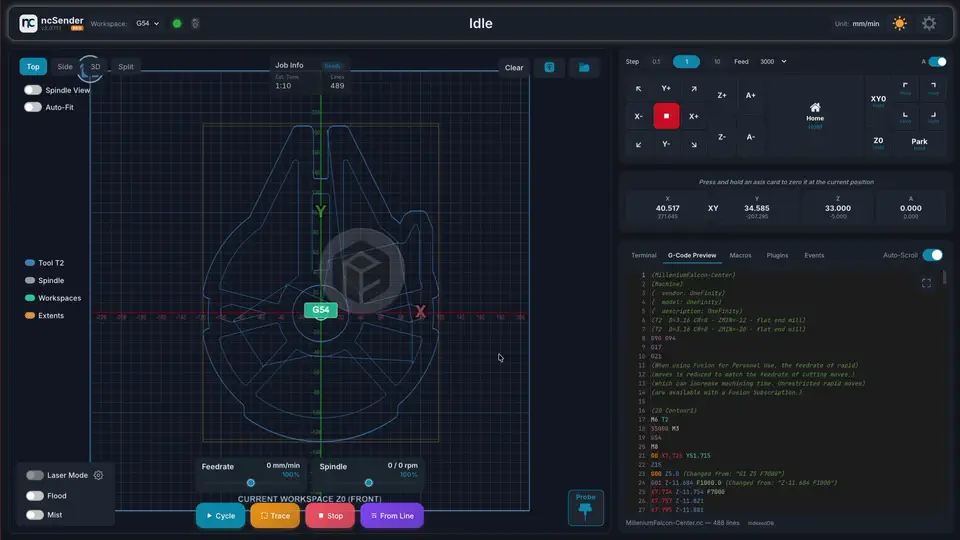960x540 pixels.
Task: Click the G54 workspace marker in the viewport
Action: 321,310
